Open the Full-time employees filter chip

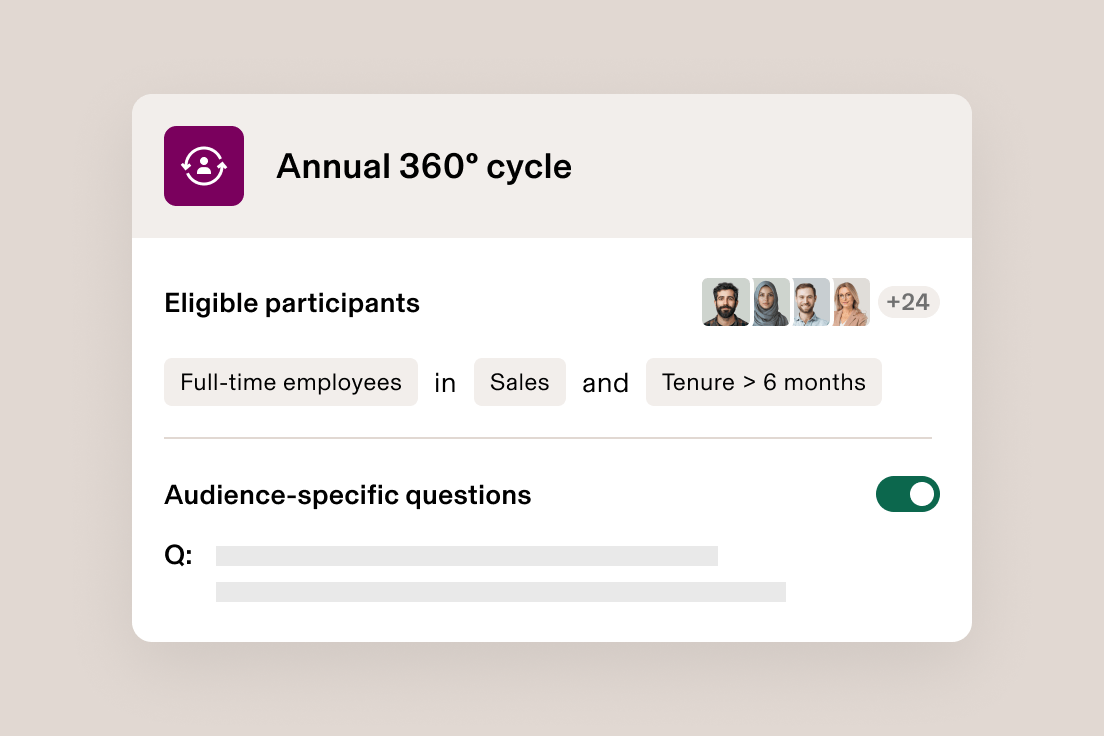(291, 382)
